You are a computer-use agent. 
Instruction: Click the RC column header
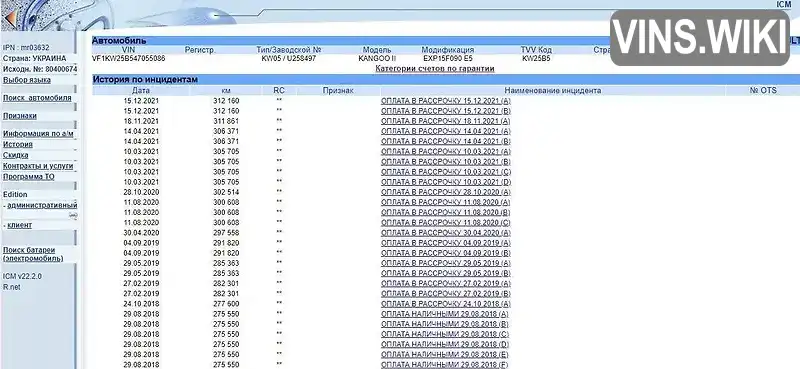coord(279,90)
